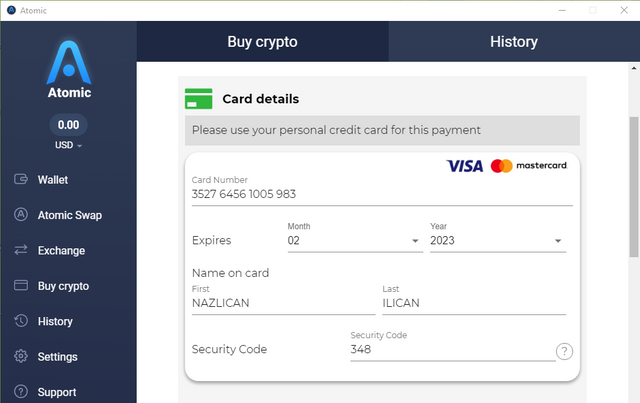Click the Atomic logo in sidebar
This screenshot has height=403, width=640.
coord(69,69)
